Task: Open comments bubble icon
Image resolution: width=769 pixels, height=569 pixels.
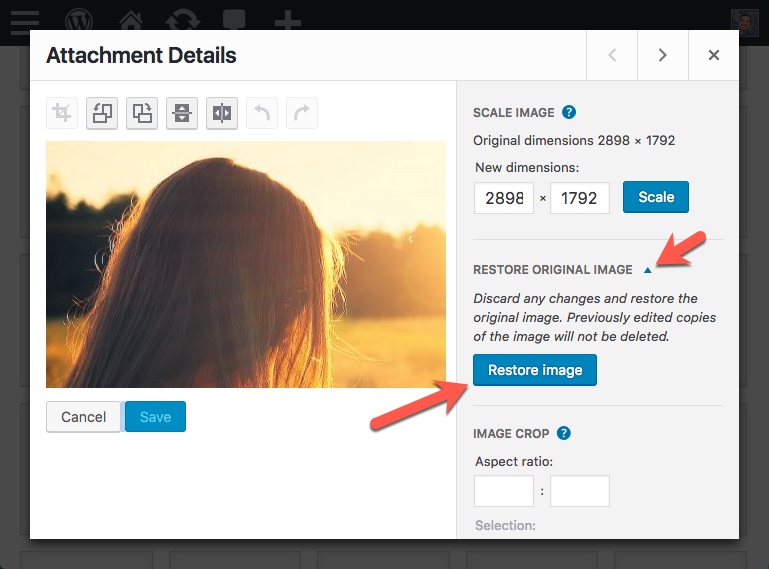Action: point(234,21)
